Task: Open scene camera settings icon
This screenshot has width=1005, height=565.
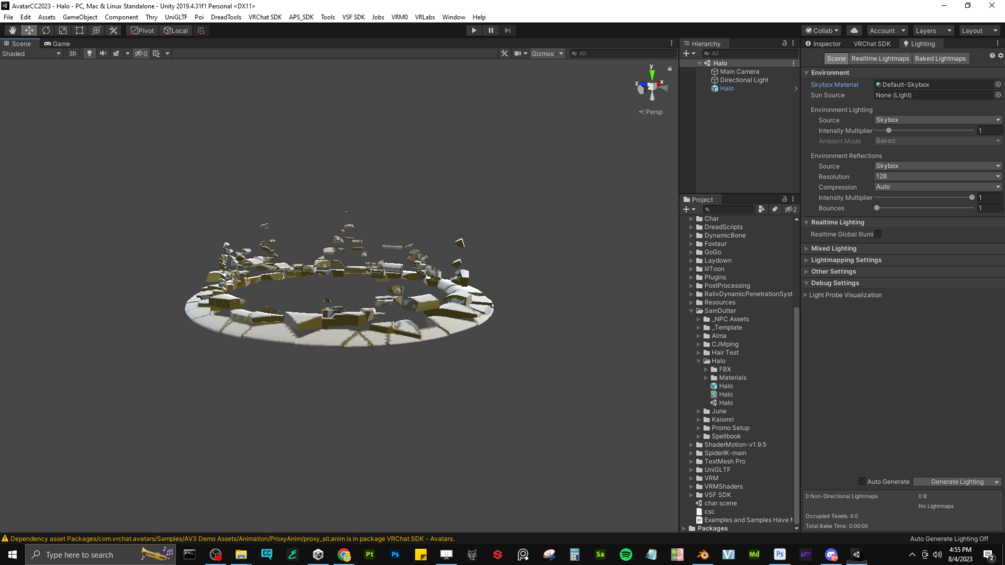Action: click(x=520, y=53)
